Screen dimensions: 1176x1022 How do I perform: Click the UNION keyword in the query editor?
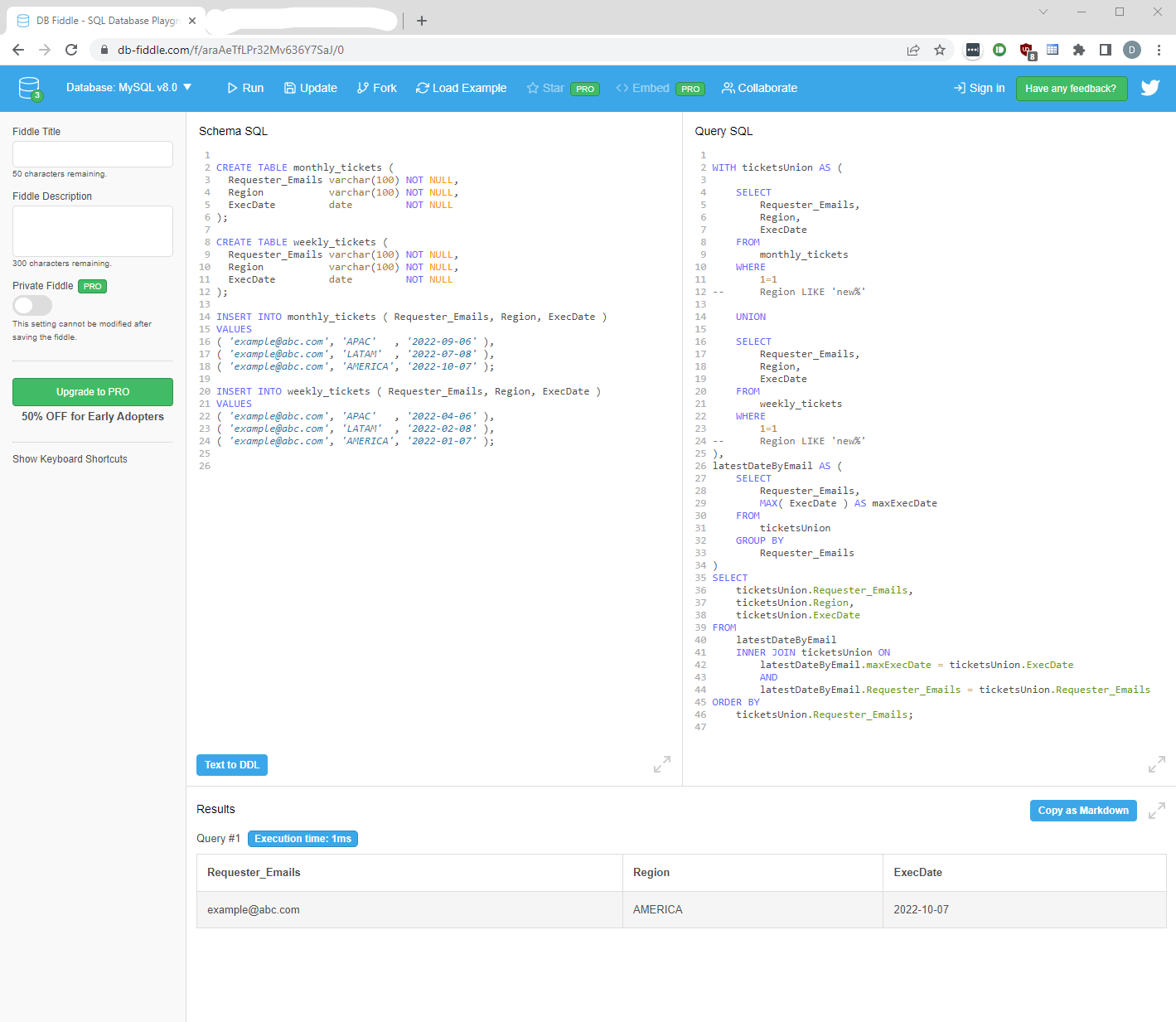751,317
